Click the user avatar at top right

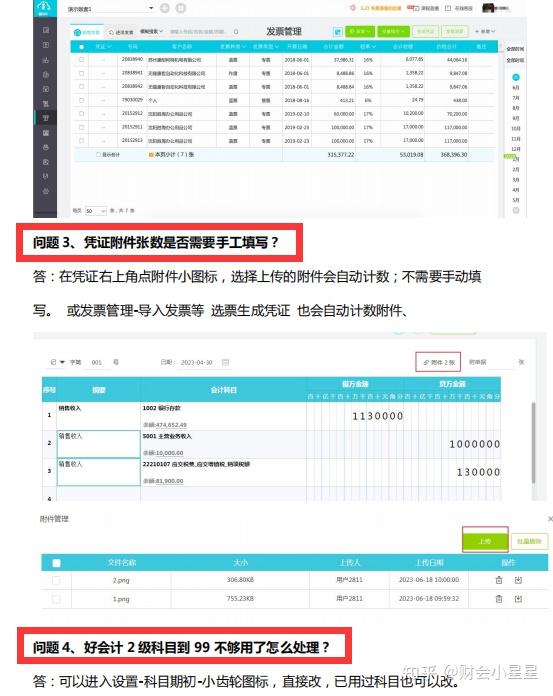[489, 8]
